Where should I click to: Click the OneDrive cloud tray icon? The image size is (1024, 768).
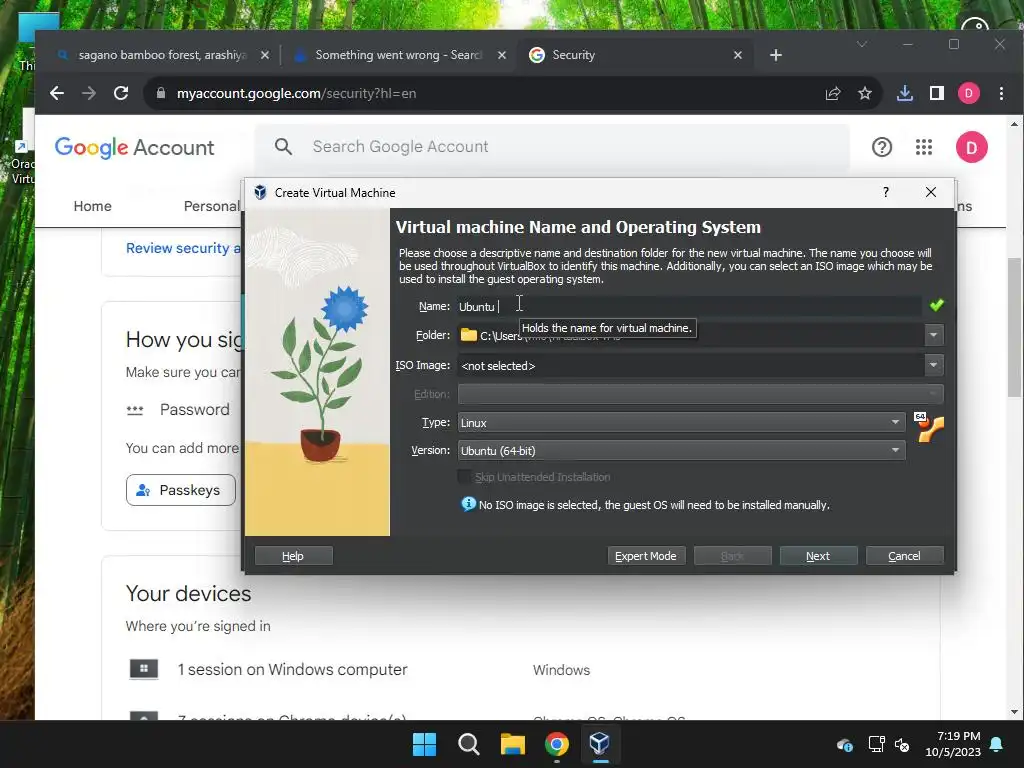[844, 744]
